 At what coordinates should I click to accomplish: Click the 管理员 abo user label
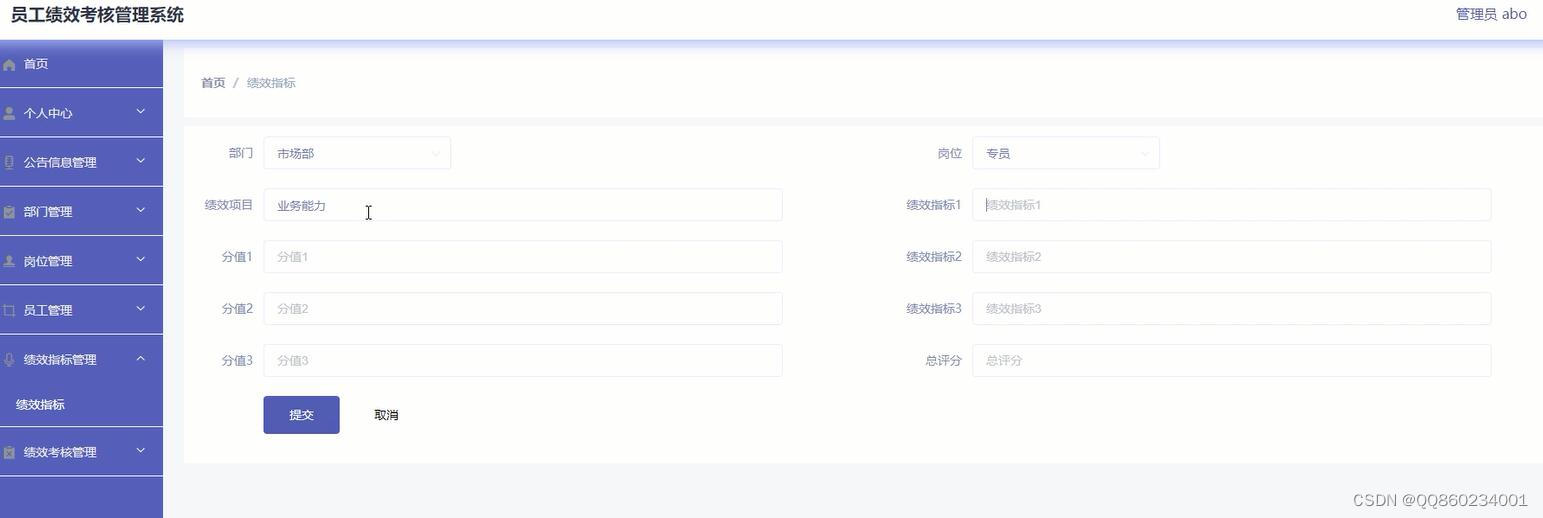pos(1491,14)
